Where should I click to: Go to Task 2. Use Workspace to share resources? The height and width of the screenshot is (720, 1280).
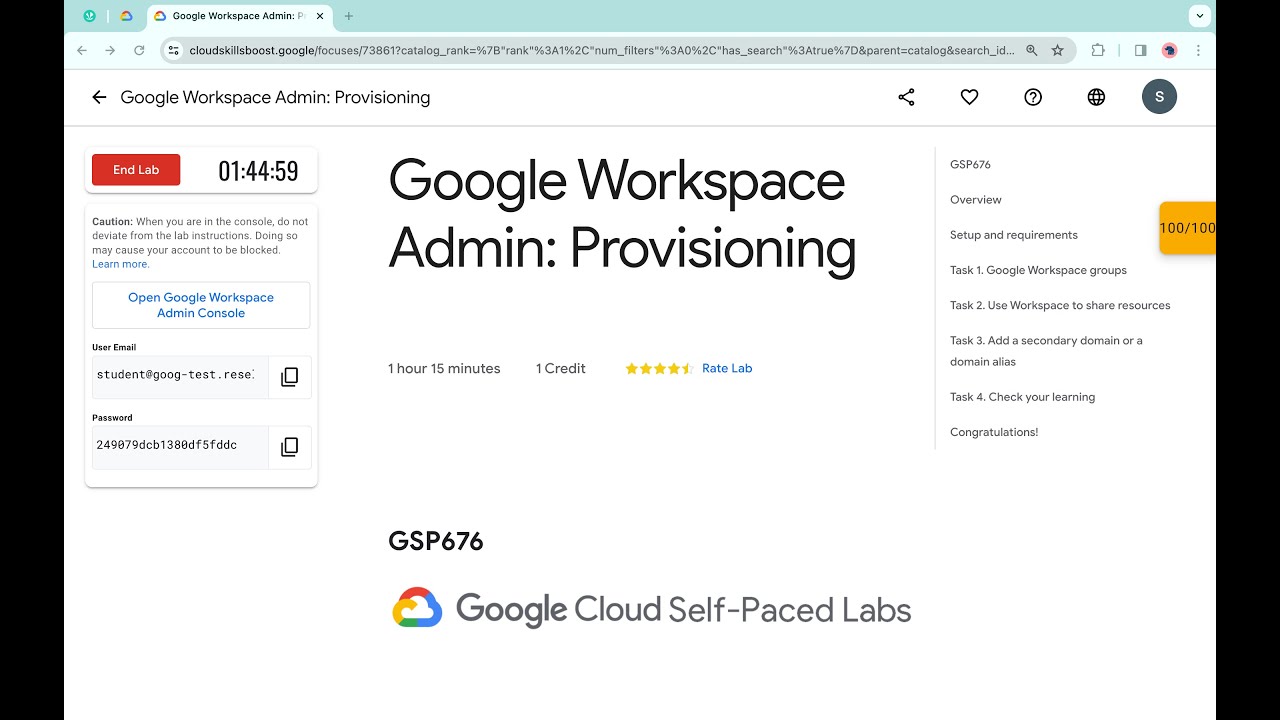(1060, 305)
